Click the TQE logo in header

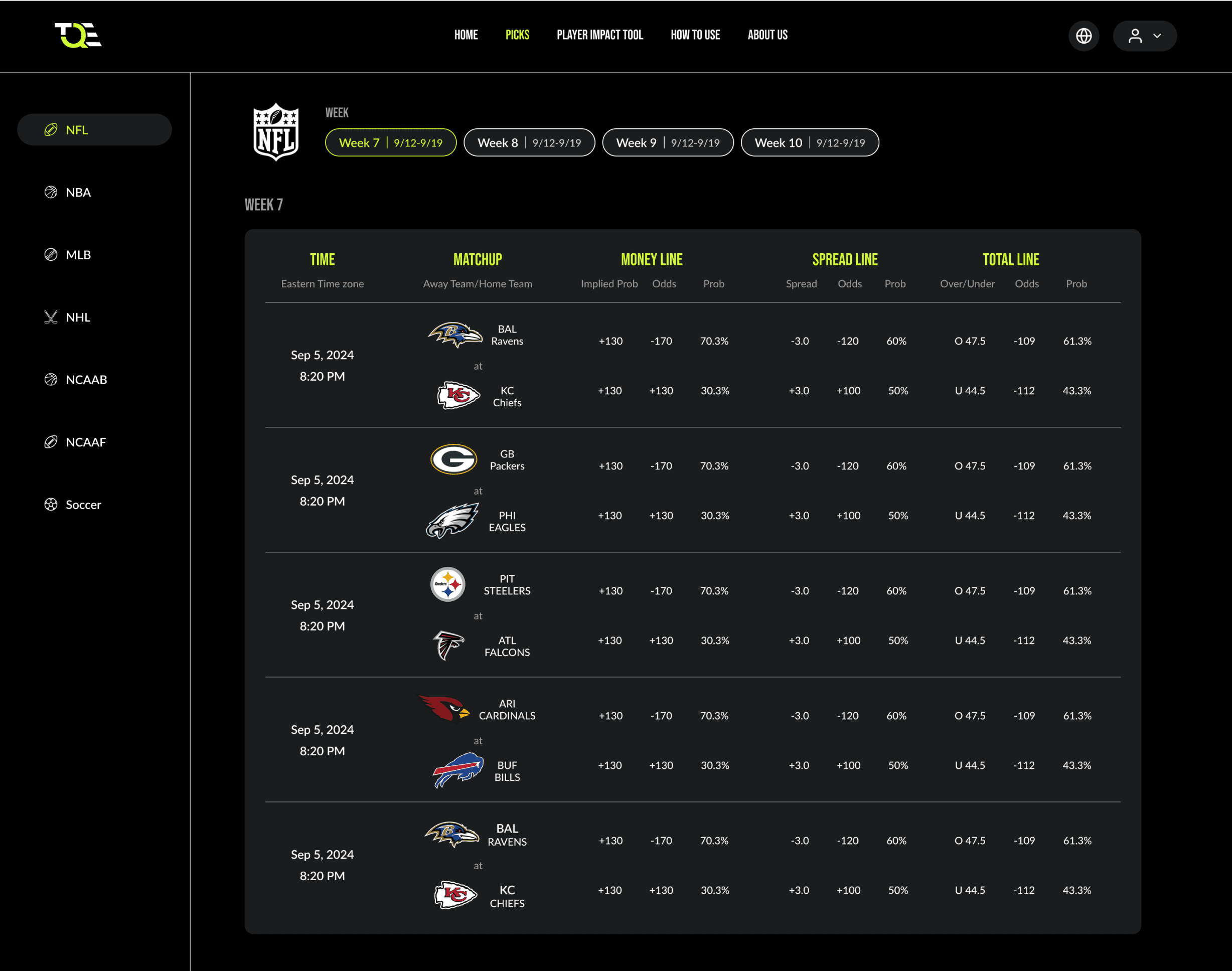(78, 35)
